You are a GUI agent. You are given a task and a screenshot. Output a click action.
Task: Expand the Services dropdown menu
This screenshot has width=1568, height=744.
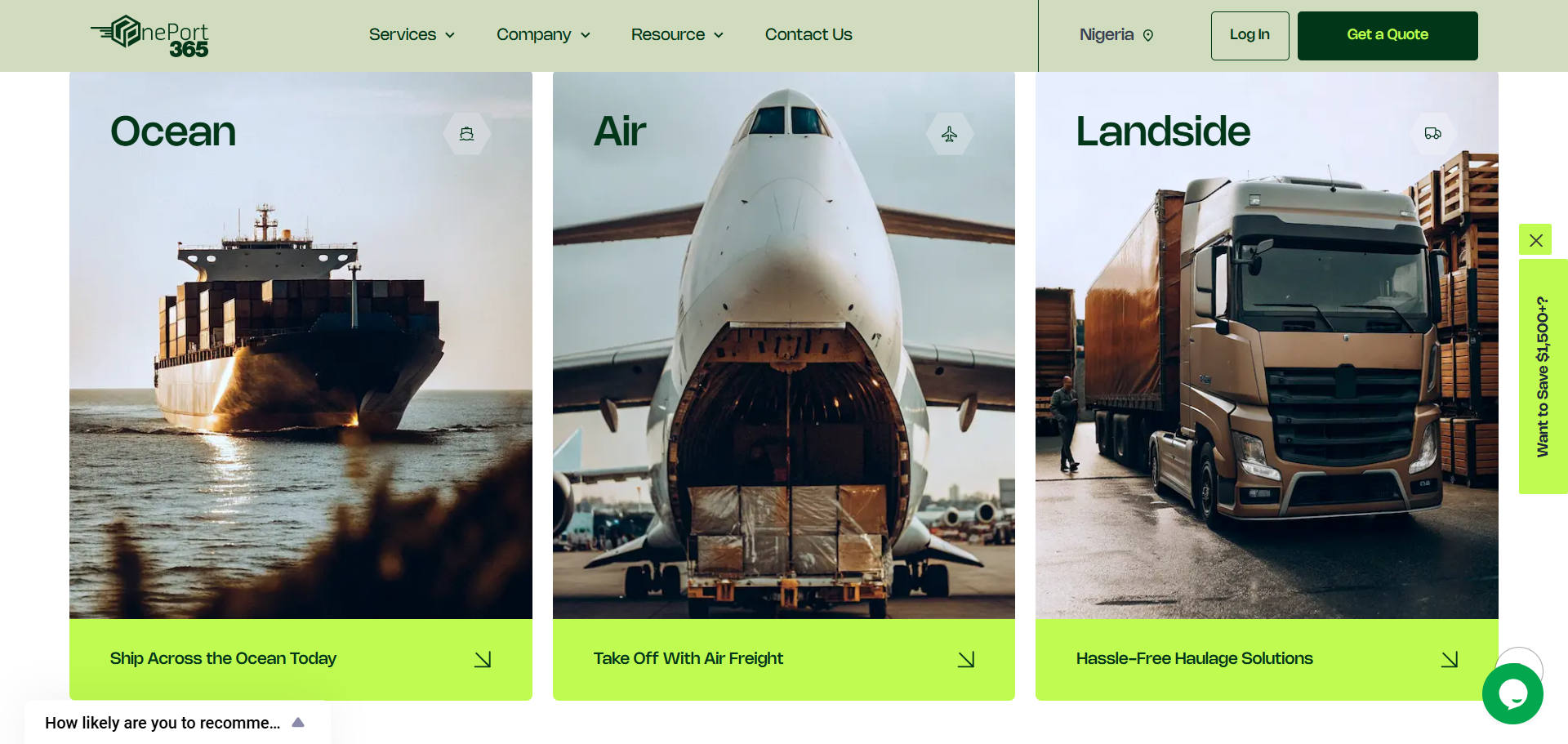(x=412, y=34)
